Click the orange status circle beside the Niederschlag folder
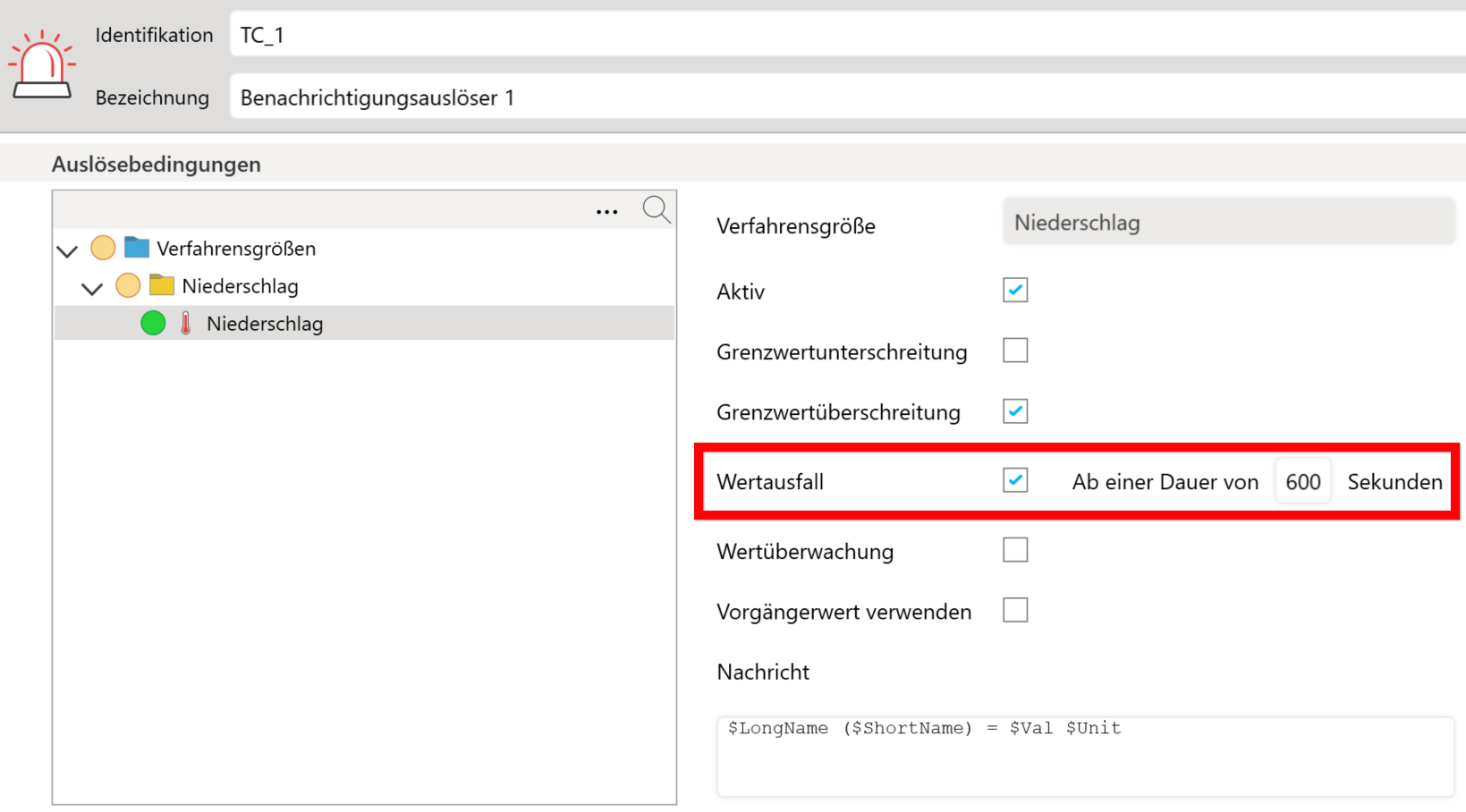This screenshot has height=812, width=1466. tap(128, 285)
